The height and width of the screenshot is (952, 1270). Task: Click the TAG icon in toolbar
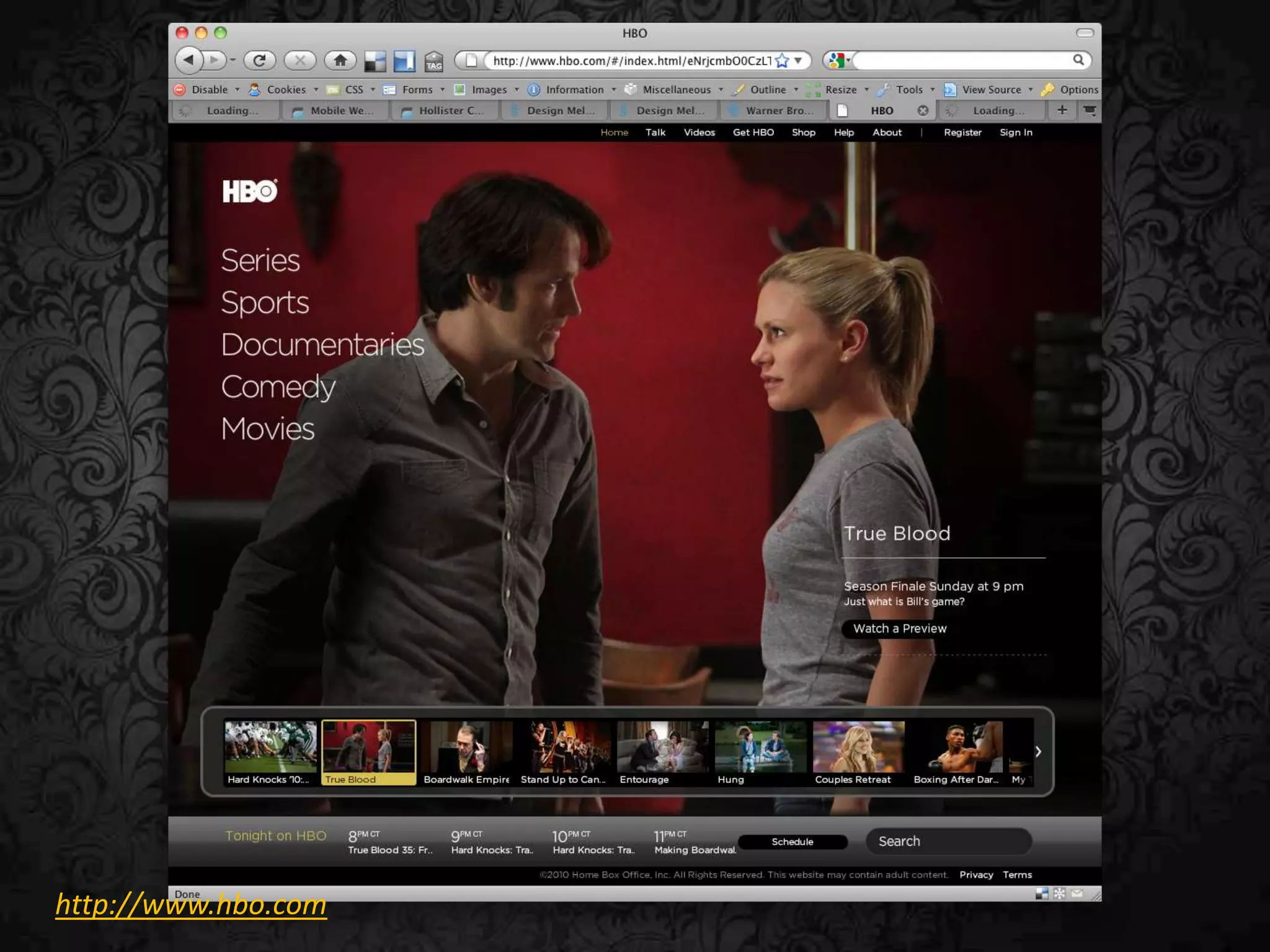click(x=434, y=61)
